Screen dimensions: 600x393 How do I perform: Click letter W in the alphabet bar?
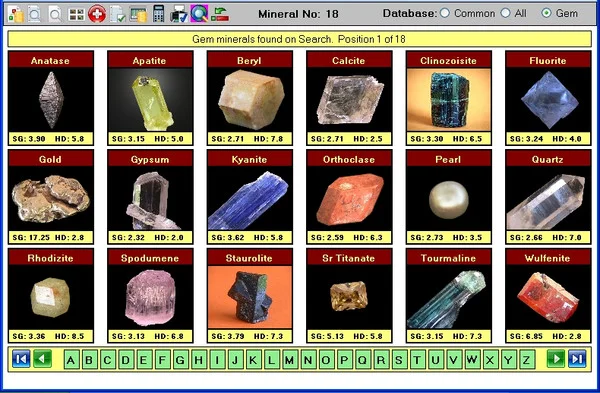(x=473, y=360)
